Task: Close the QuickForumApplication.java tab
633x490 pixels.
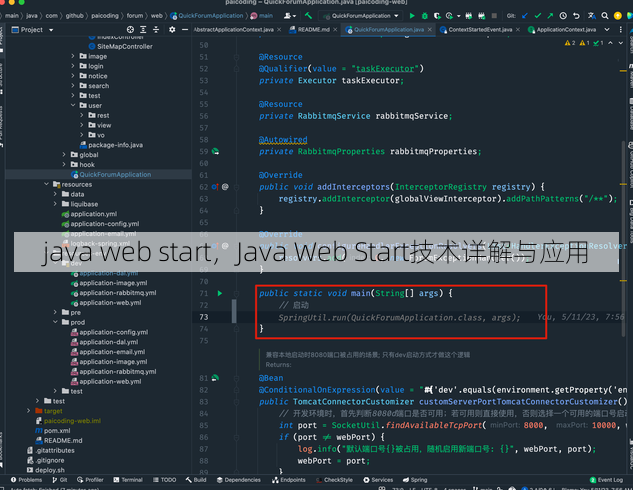Action: pyautogui.click(x=430, y=29)
